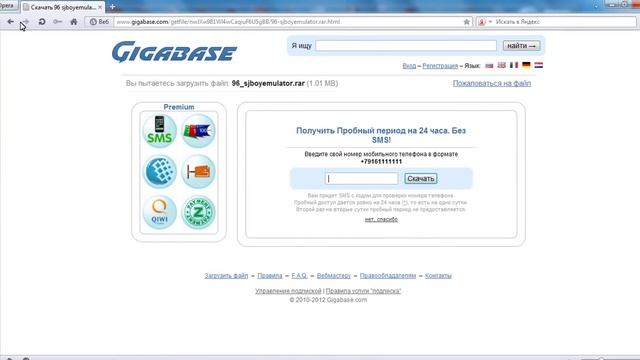This screenshot has width=640, height=360.
Task: Switch language with the German flag
Action: [526, 65]
